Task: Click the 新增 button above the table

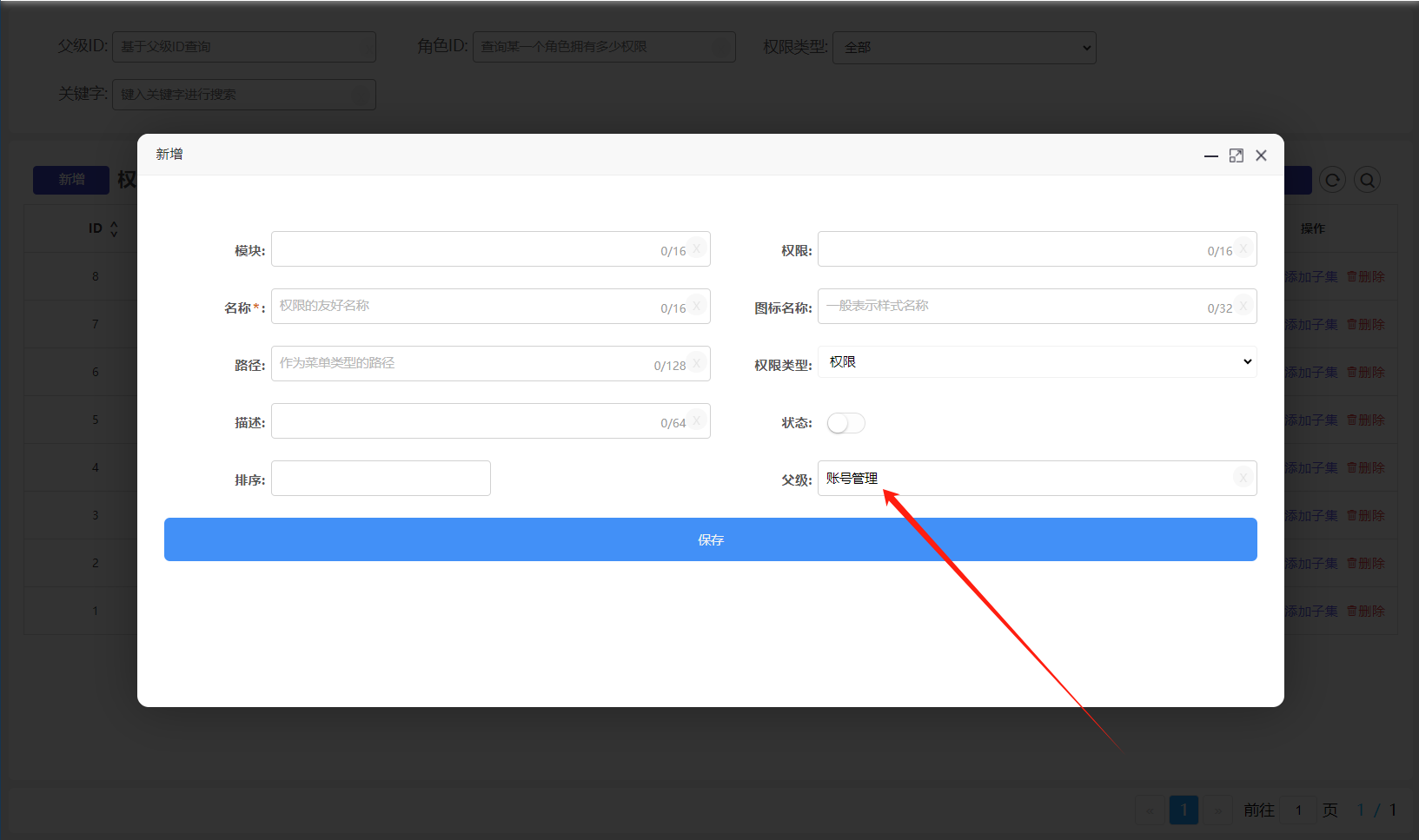Action: coord(71,180)
